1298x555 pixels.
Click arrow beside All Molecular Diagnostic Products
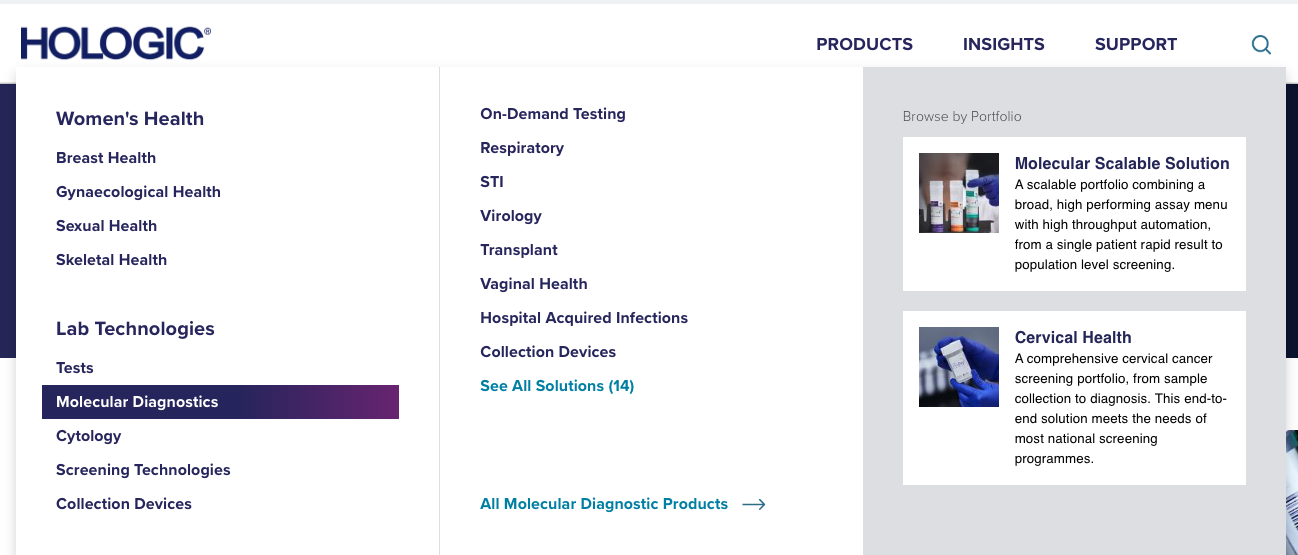click(x=754, y=504)
